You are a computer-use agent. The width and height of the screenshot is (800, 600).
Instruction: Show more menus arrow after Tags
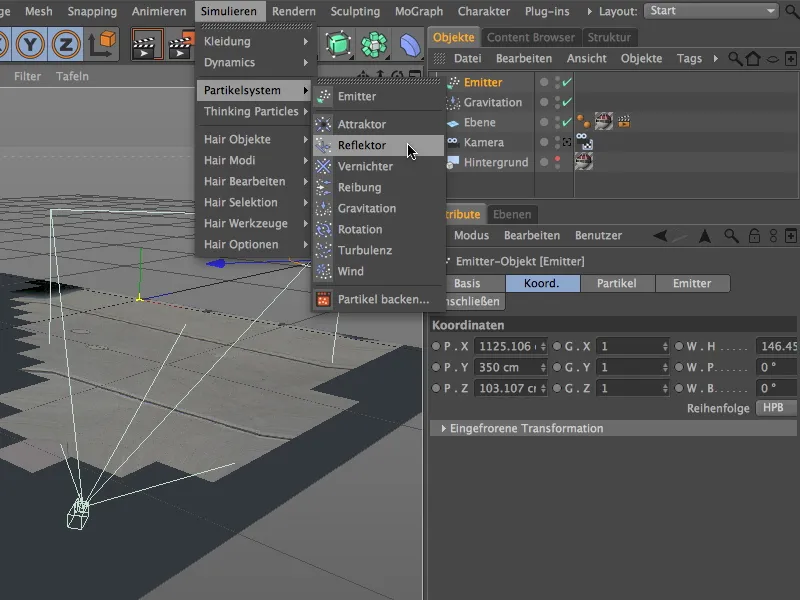715,59
